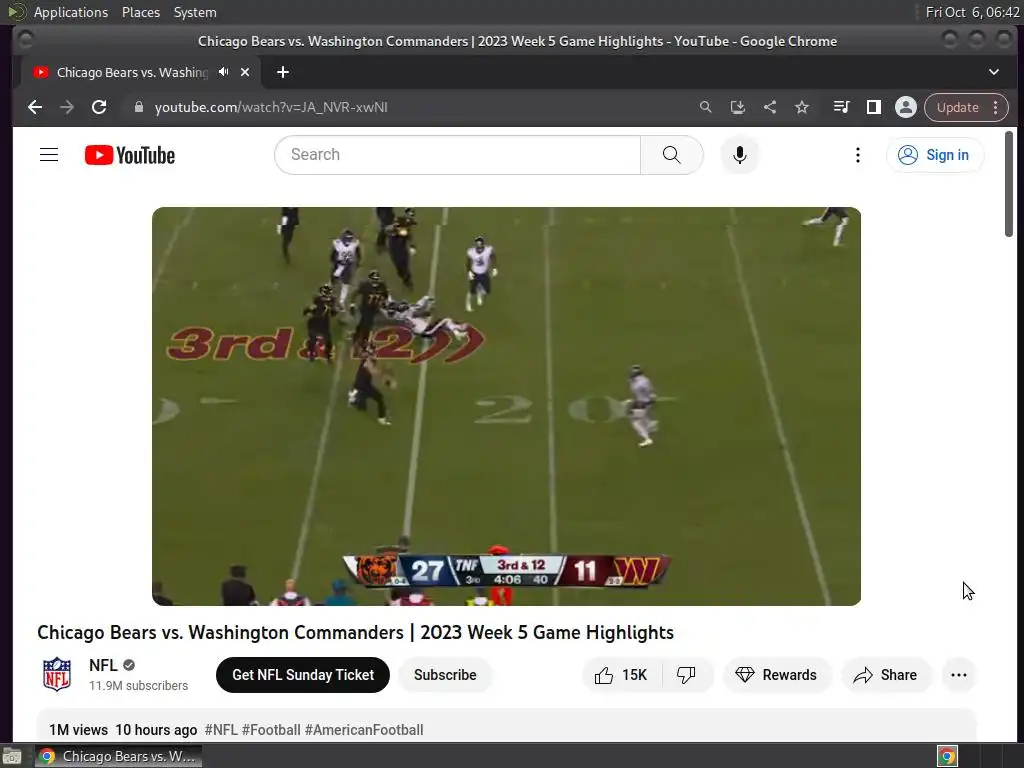Image resolution: width=1024 pixels, height=768 pixels.
Task: Reload the YouTube page
Action: coord(99,107)
